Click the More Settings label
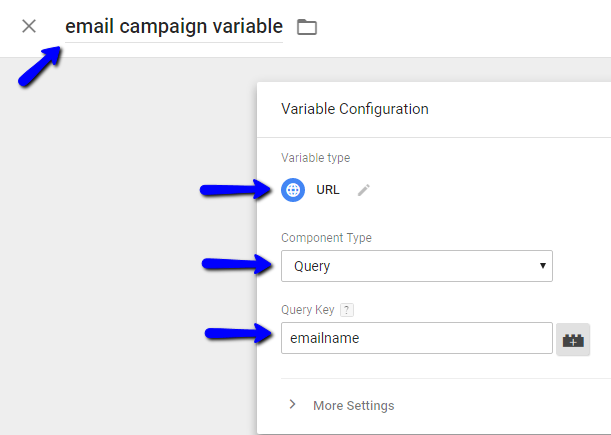This screenshot has height=435, width=611. point(353,405)
